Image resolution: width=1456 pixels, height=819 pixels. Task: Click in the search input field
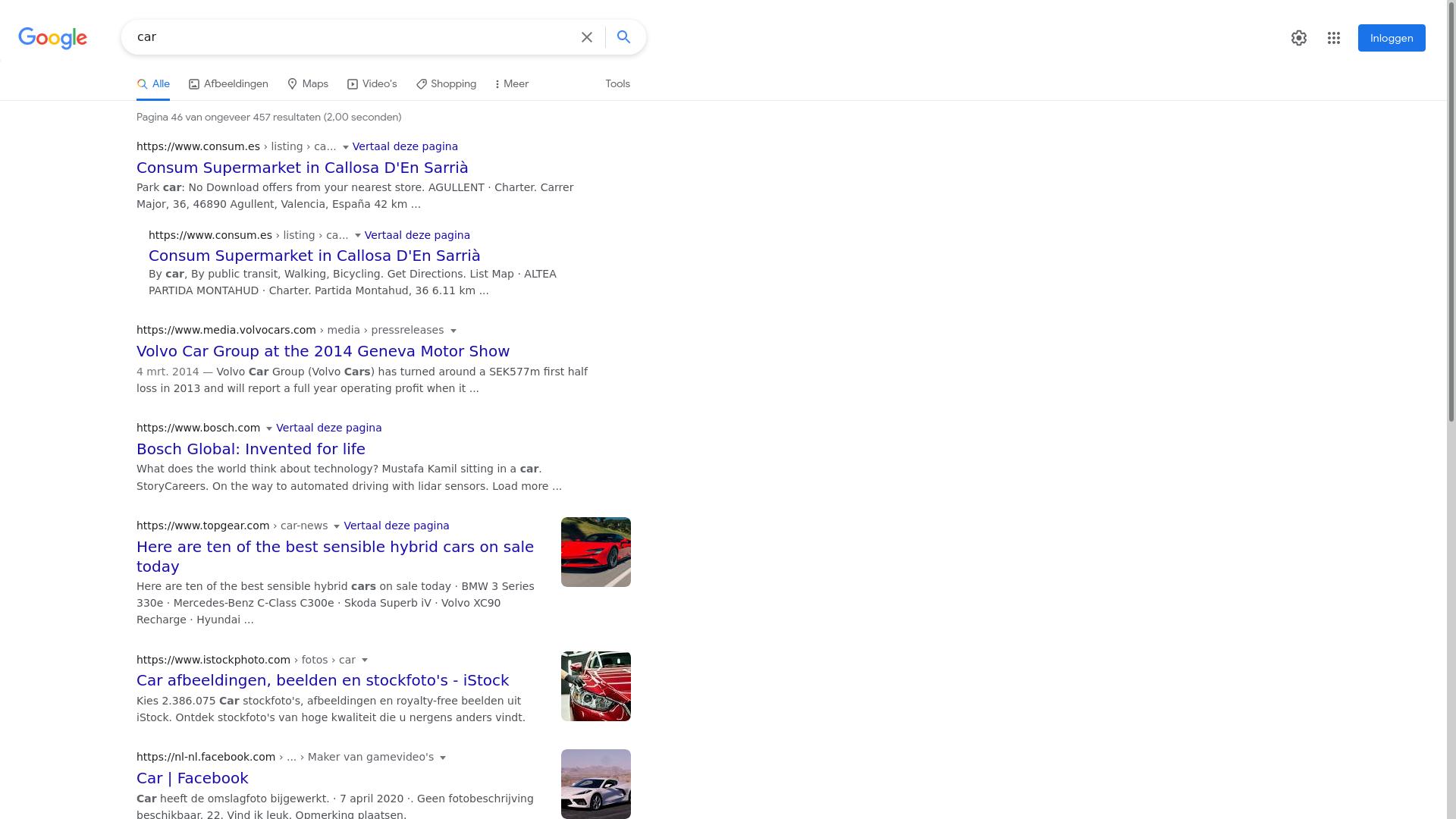coord(349,37)
